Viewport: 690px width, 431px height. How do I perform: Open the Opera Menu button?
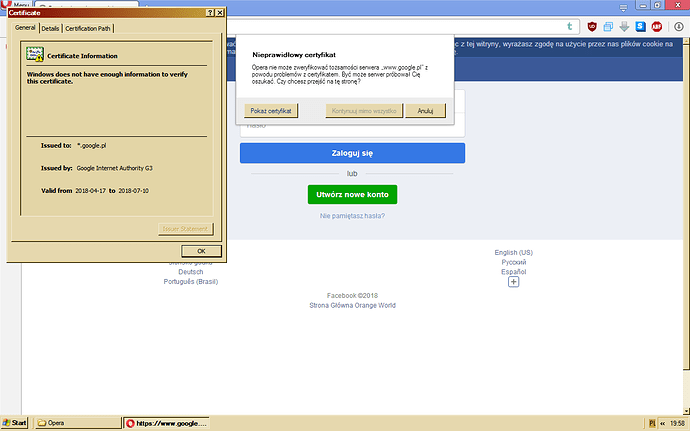point(15,4)
